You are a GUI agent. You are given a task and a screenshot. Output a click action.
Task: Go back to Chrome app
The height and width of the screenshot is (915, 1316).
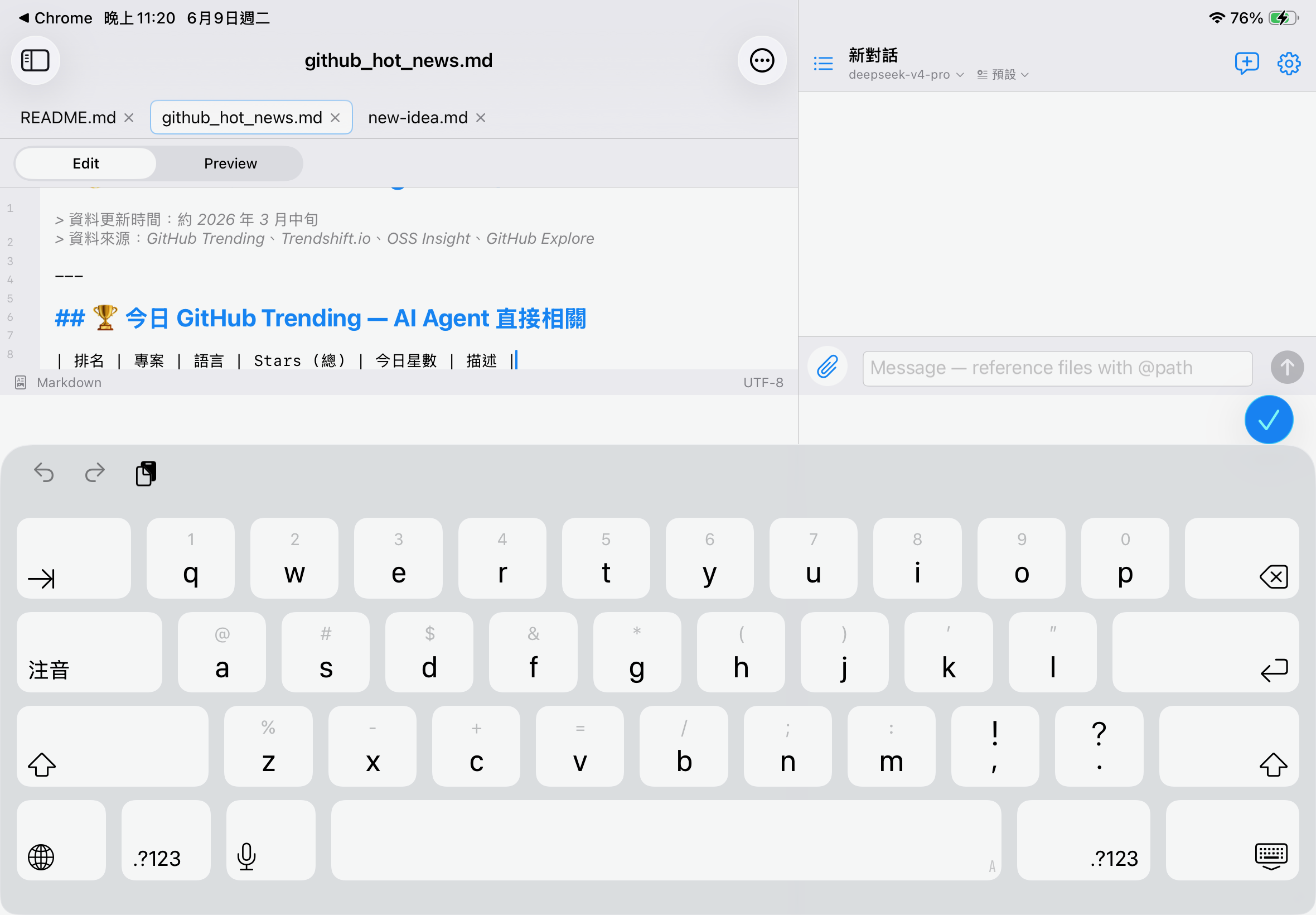click(55, 18)
